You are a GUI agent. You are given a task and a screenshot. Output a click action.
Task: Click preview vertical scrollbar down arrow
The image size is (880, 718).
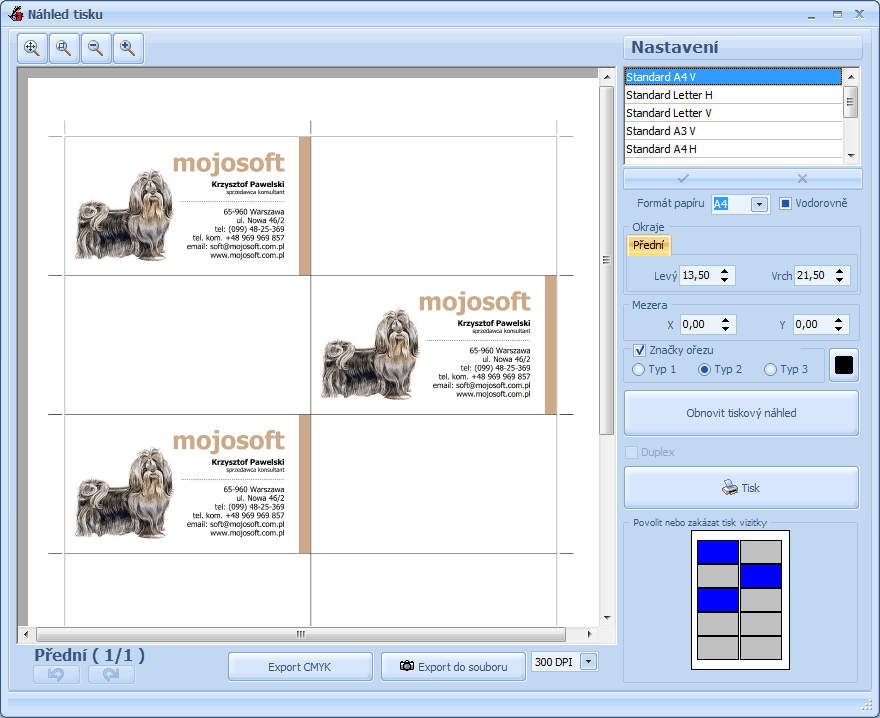coord(607,618)
